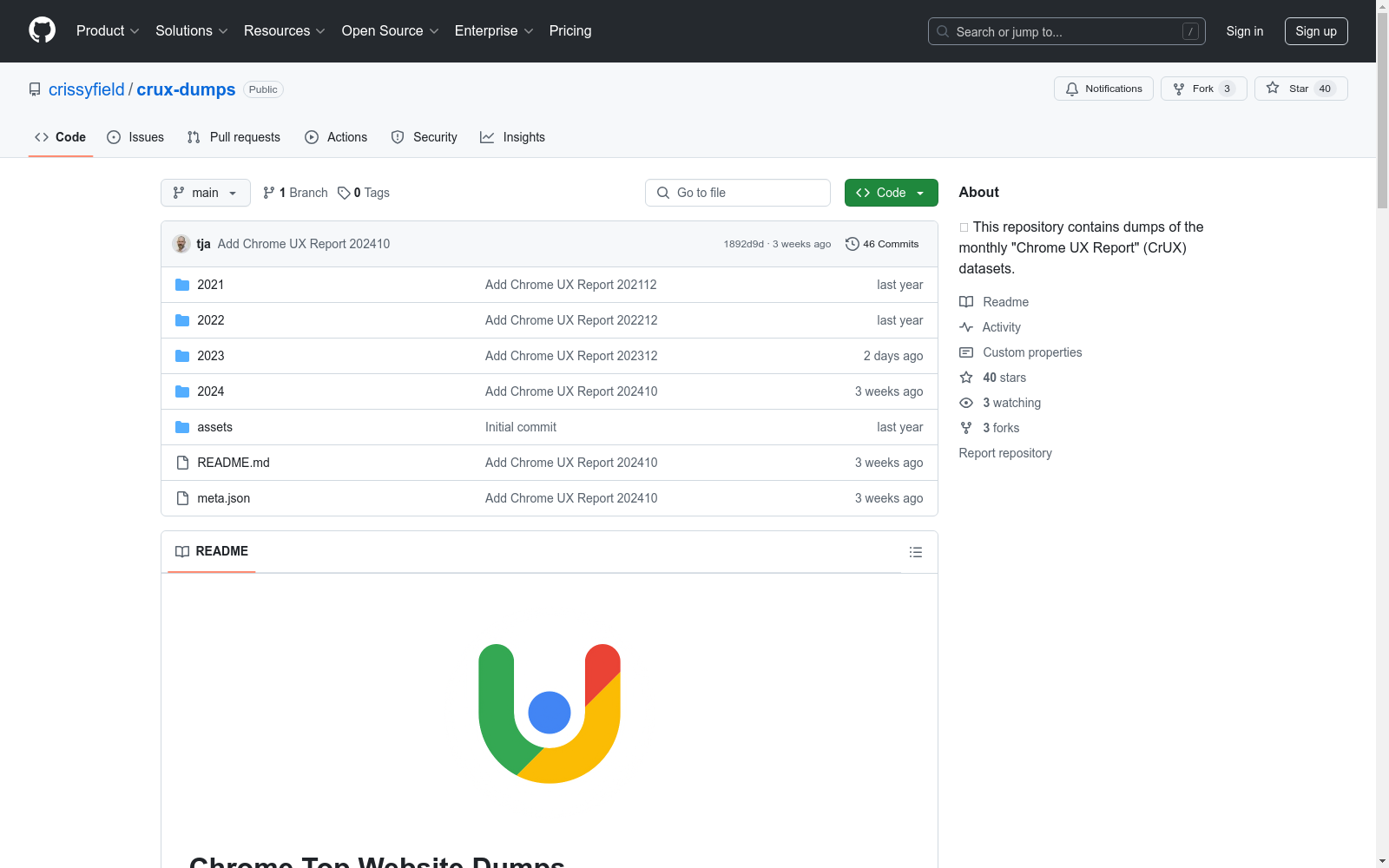Click the README.md file icon
This screenshot has width=1389, height=868.
point(182,463)
